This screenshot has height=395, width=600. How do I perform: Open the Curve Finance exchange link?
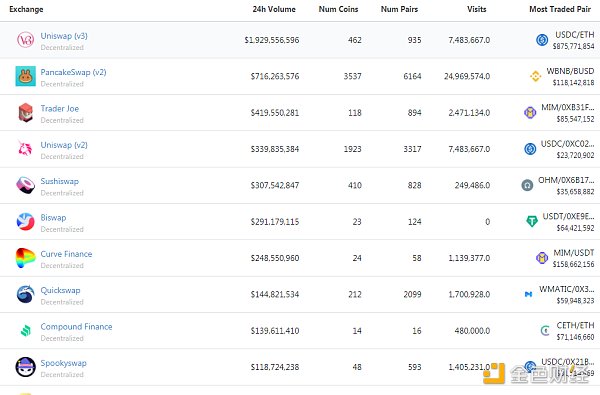(66, 254)
